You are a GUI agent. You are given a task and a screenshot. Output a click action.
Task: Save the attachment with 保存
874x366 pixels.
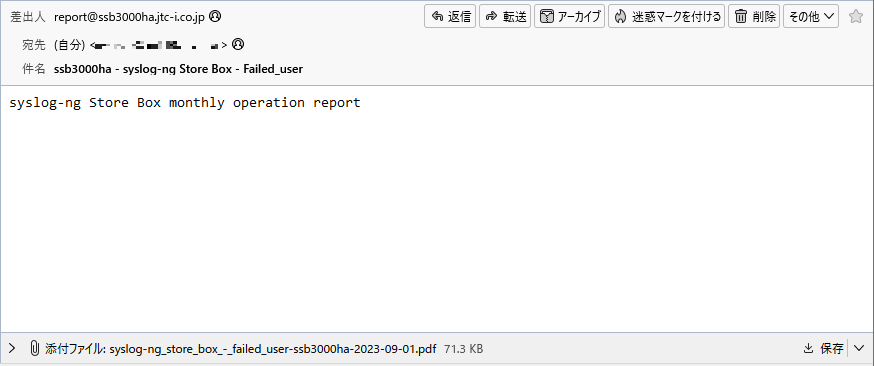click(823, 349)
